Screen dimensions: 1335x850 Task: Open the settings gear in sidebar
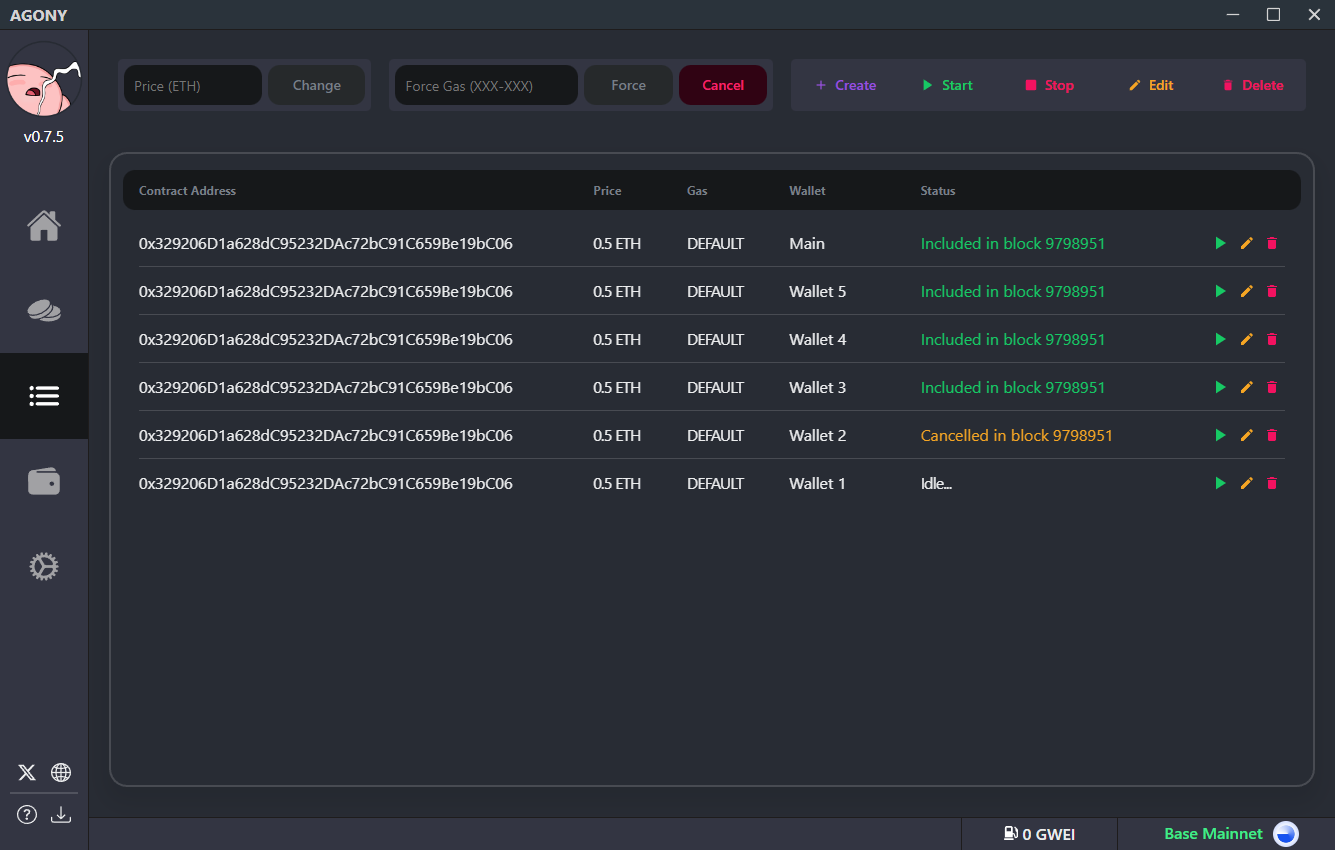coord(44,567)
